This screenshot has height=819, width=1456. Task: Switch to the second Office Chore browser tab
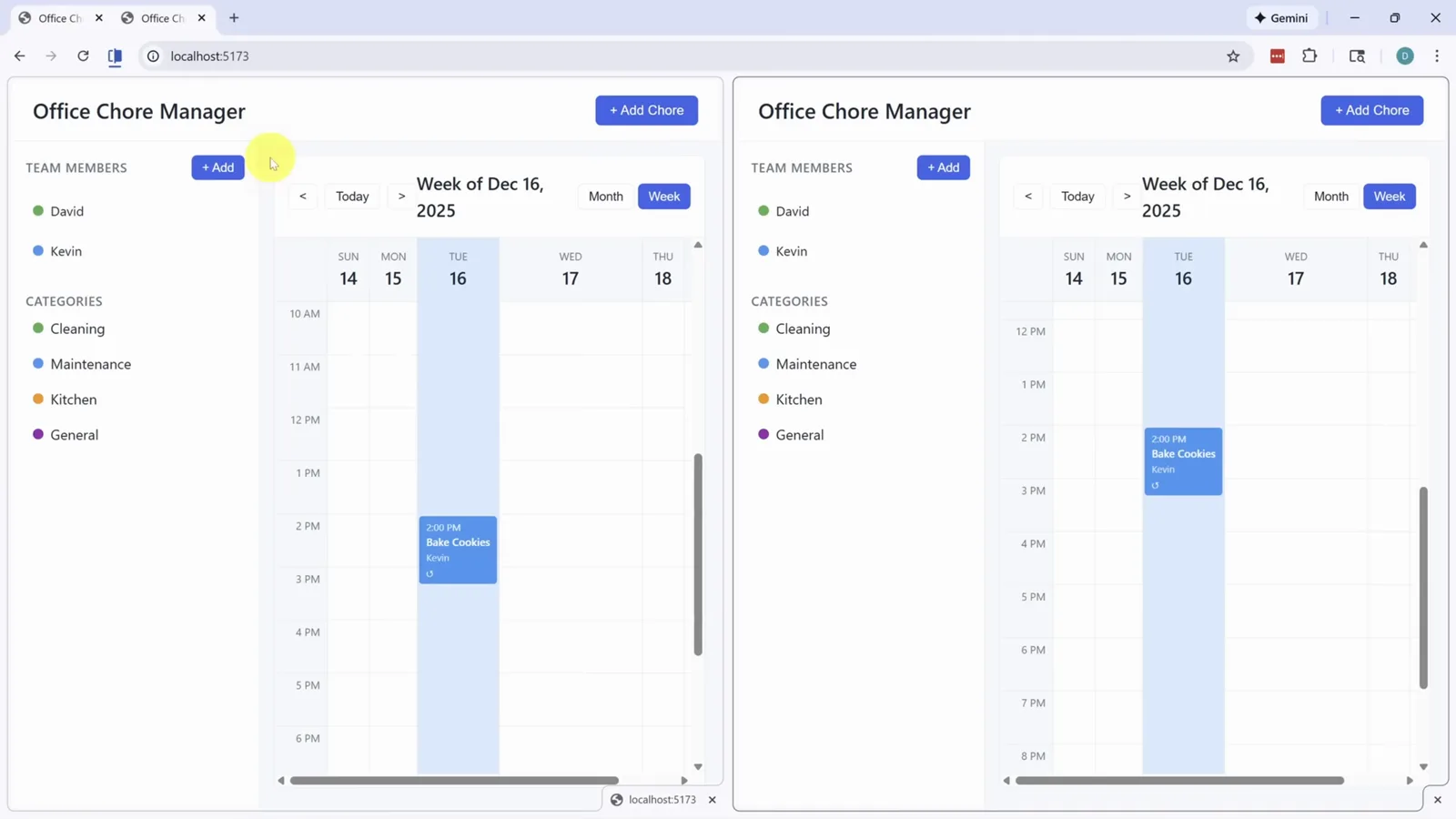[163, 18]
